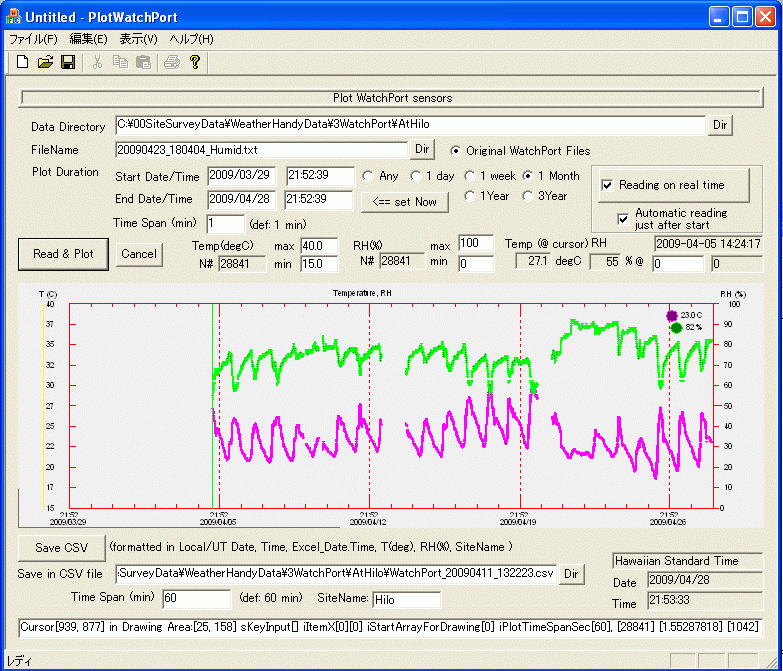Open the 表示(V) menu
The height and width of the screenshot is (671, 783).
coord(138,39)
